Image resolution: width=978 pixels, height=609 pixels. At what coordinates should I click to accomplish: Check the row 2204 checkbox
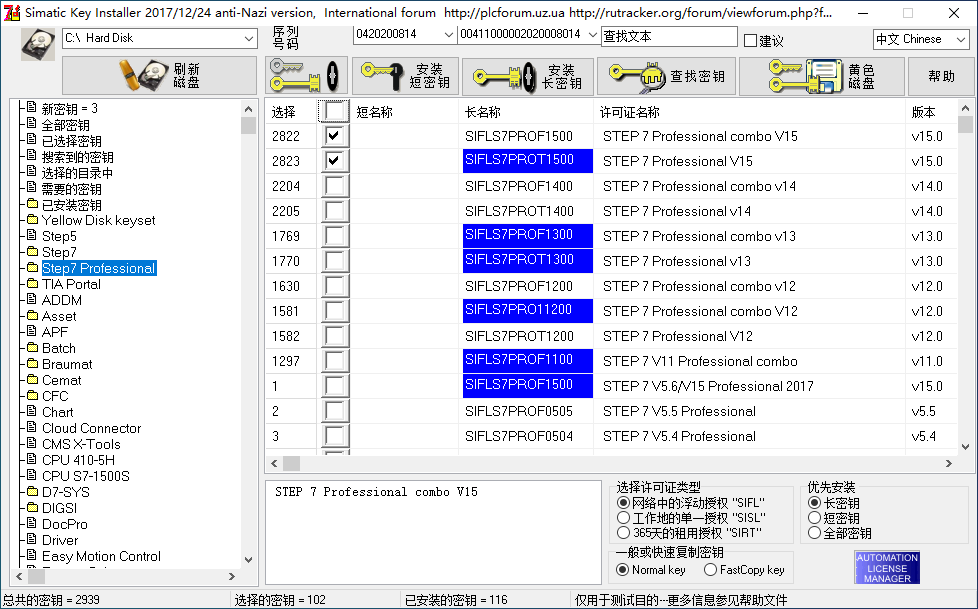(334, 185)
